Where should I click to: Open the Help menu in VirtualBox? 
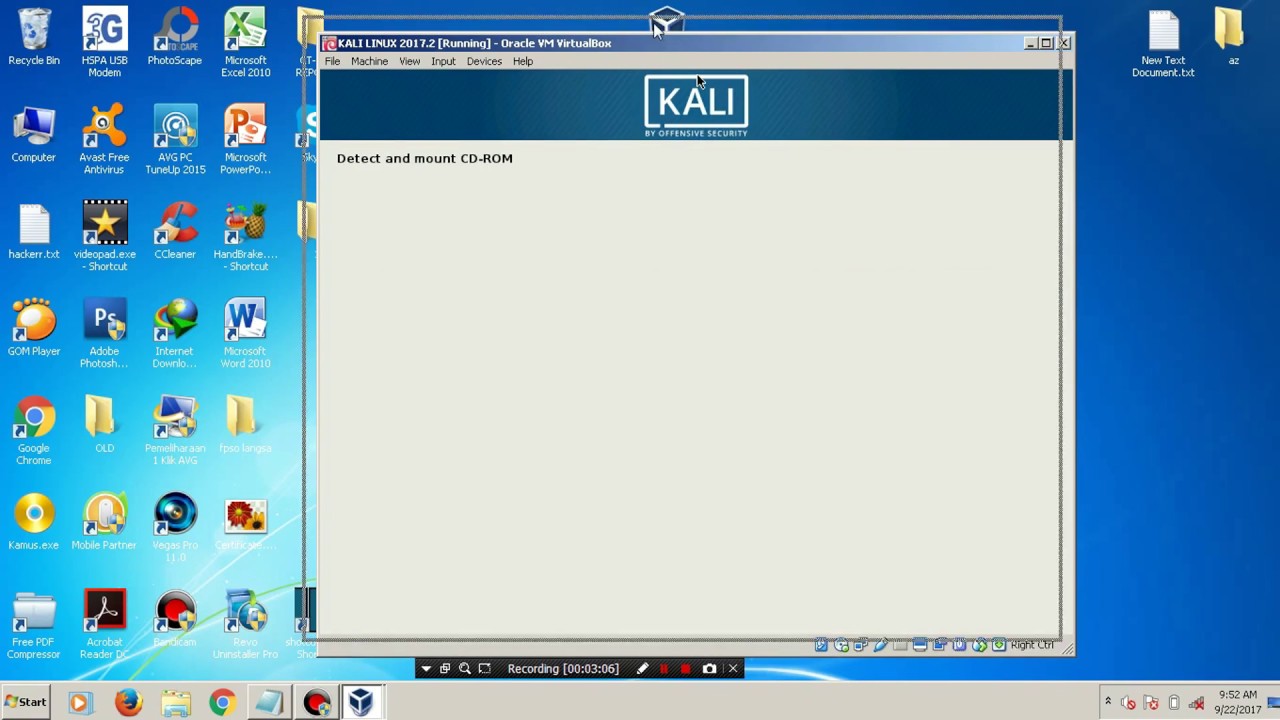(x=523, y=61)
